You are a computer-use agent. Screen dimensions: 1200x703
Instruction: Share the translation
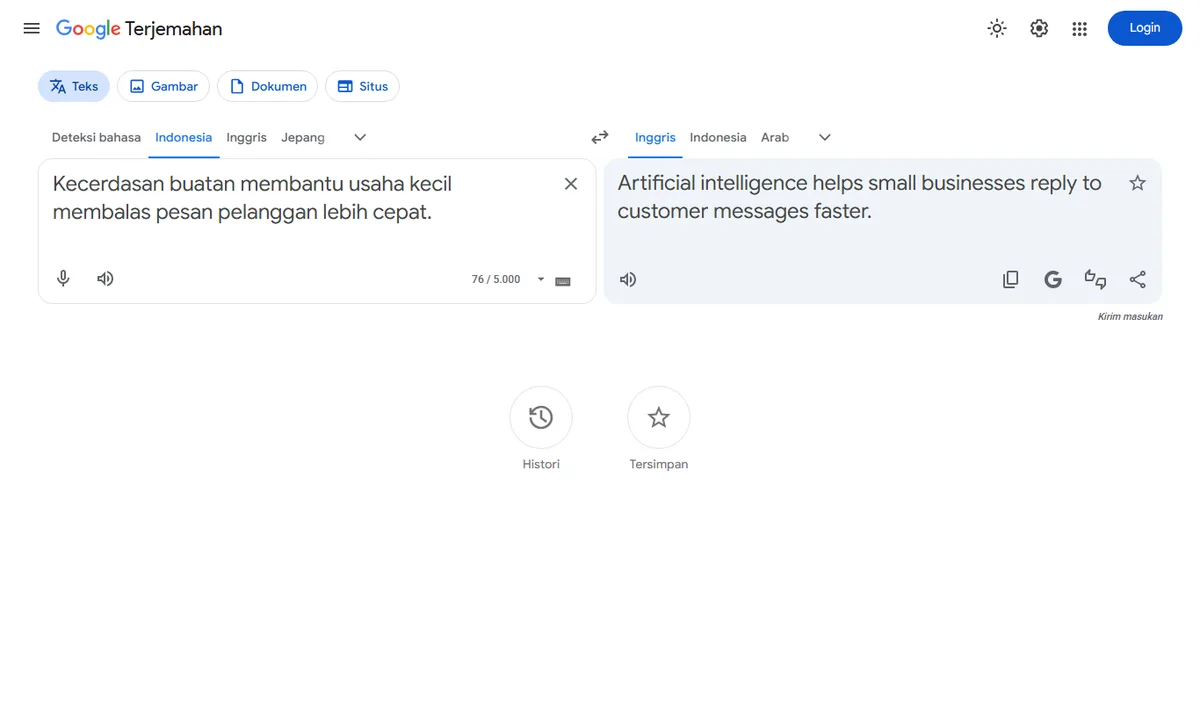1137,280
